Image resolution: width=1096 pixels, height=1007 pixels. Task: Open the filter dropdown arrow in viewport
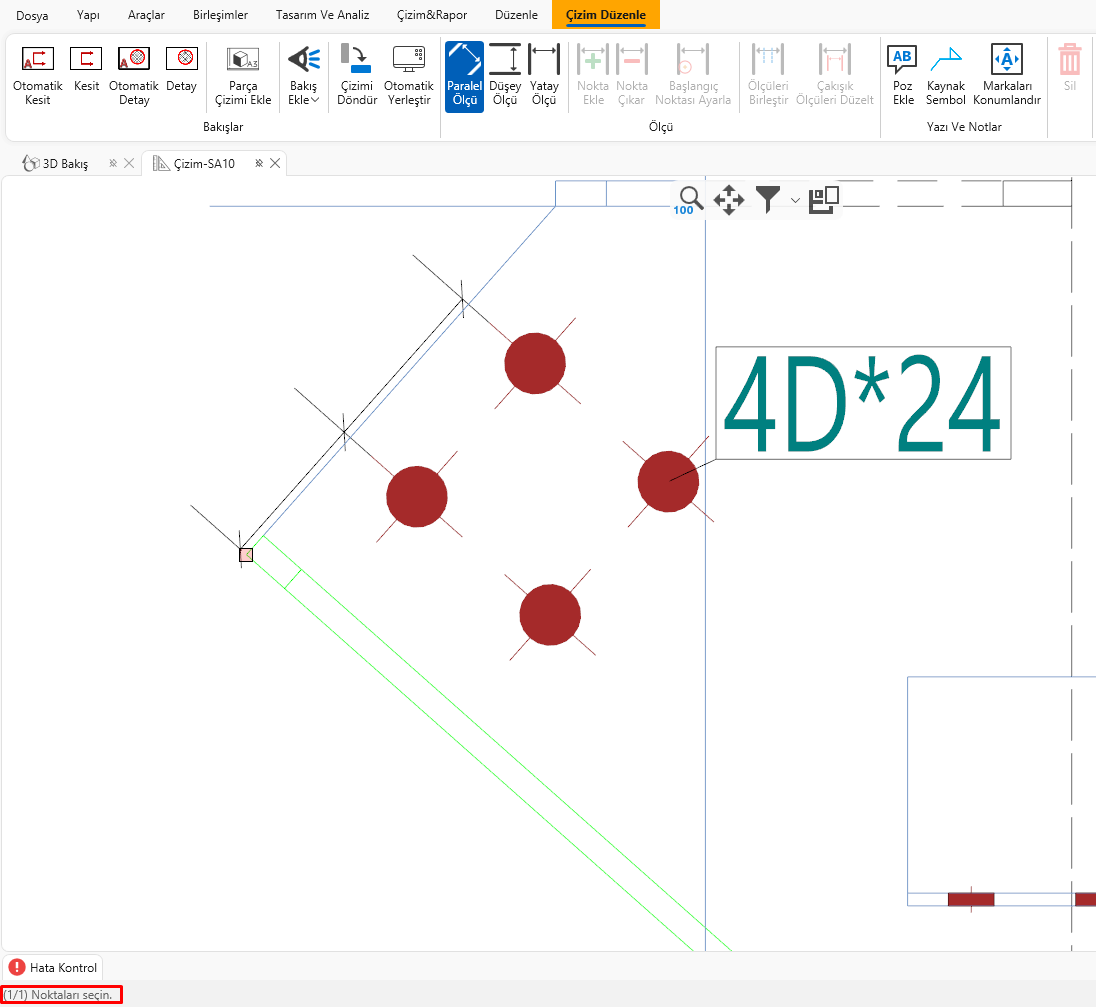click(795, 200)
